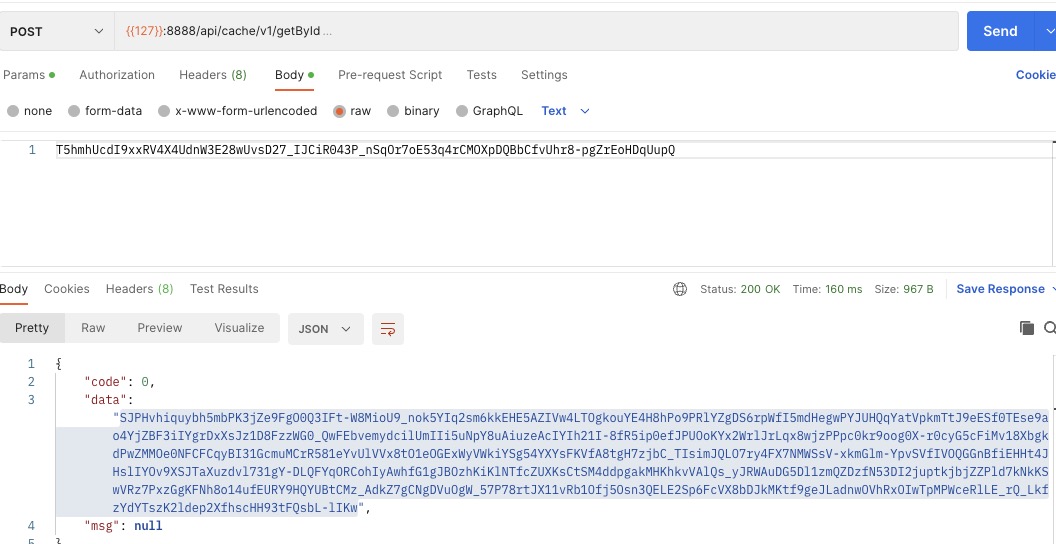
Task: Open the Pre-request Script tab
Action: [x=390, y=75]
